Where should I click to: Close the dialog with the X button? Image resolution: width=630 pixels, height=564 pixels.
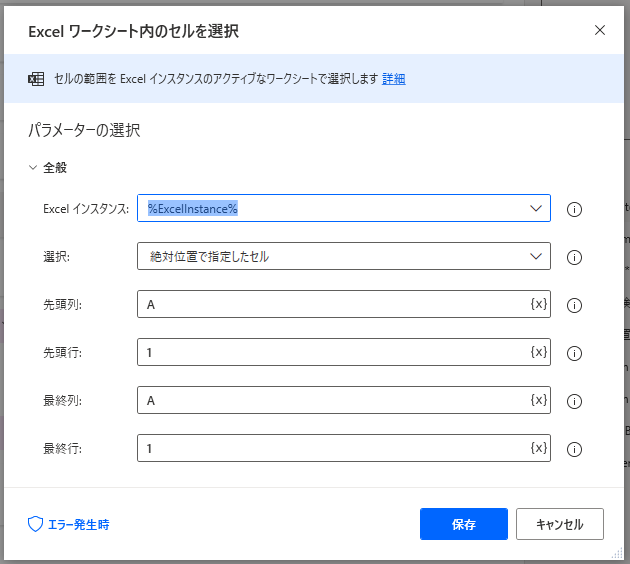click(x=600, y=30)
